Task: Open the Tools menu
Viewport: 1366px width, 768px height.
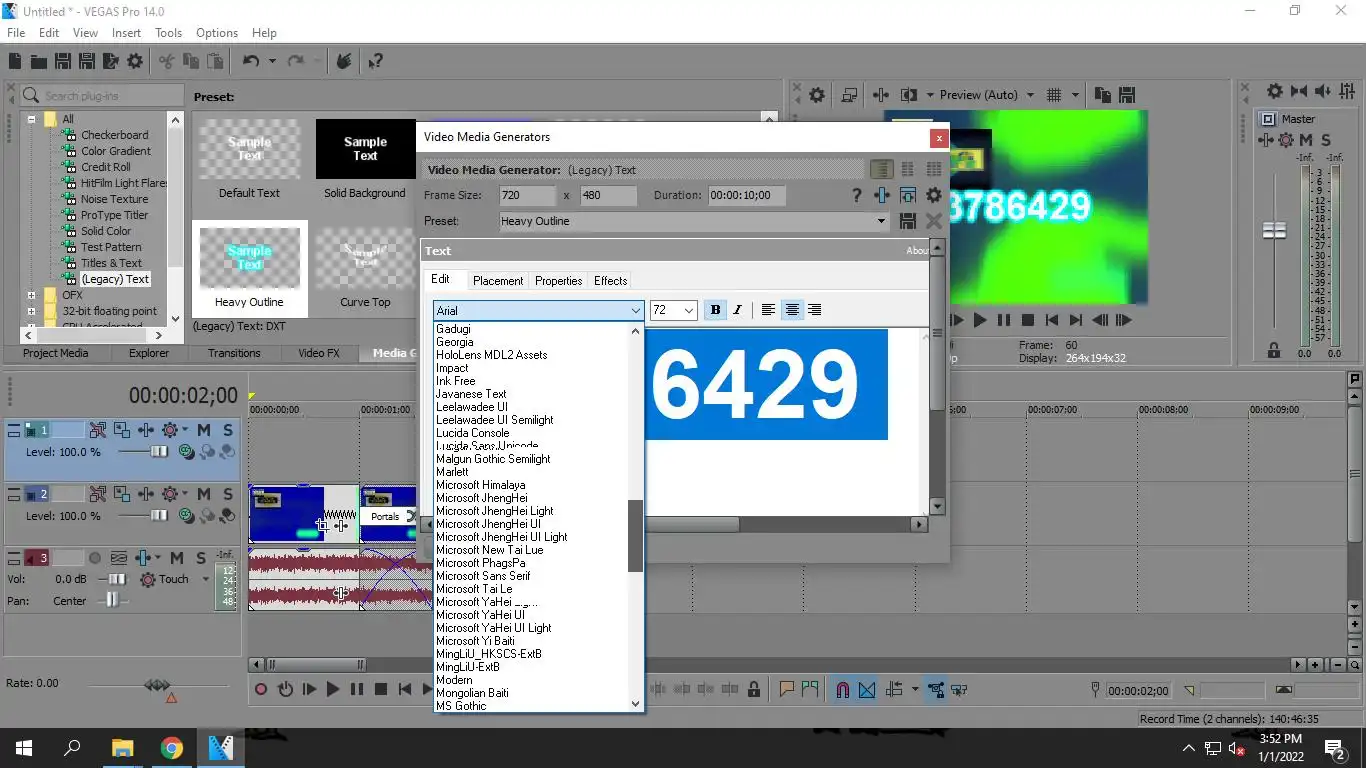Action: (x=168, y=33)
